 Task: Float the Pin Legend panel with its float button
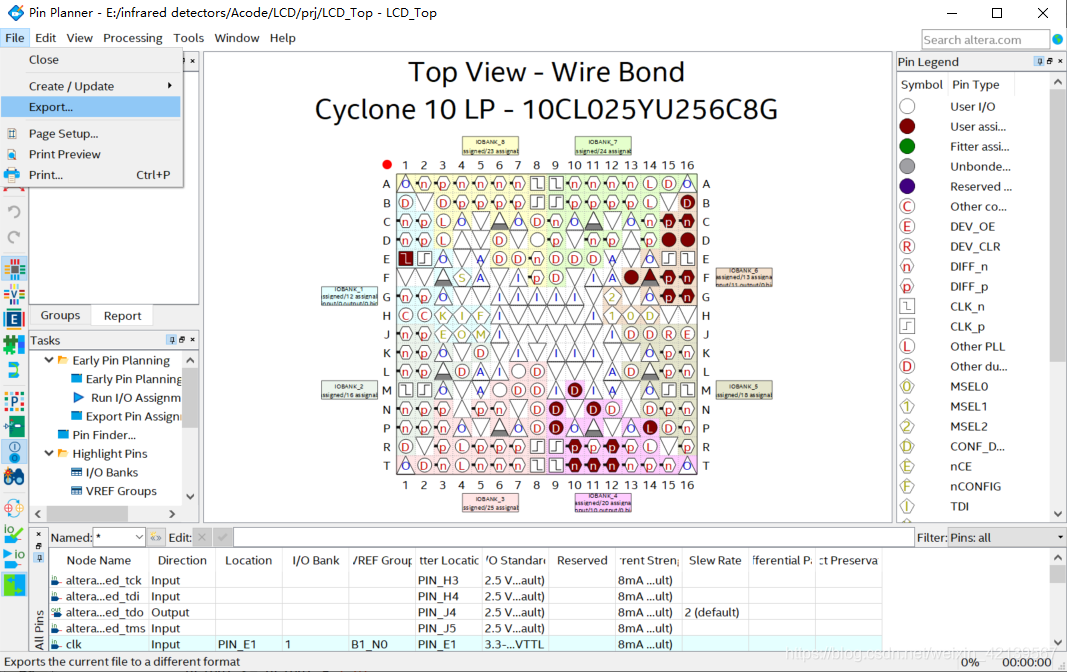(1049, 61)
